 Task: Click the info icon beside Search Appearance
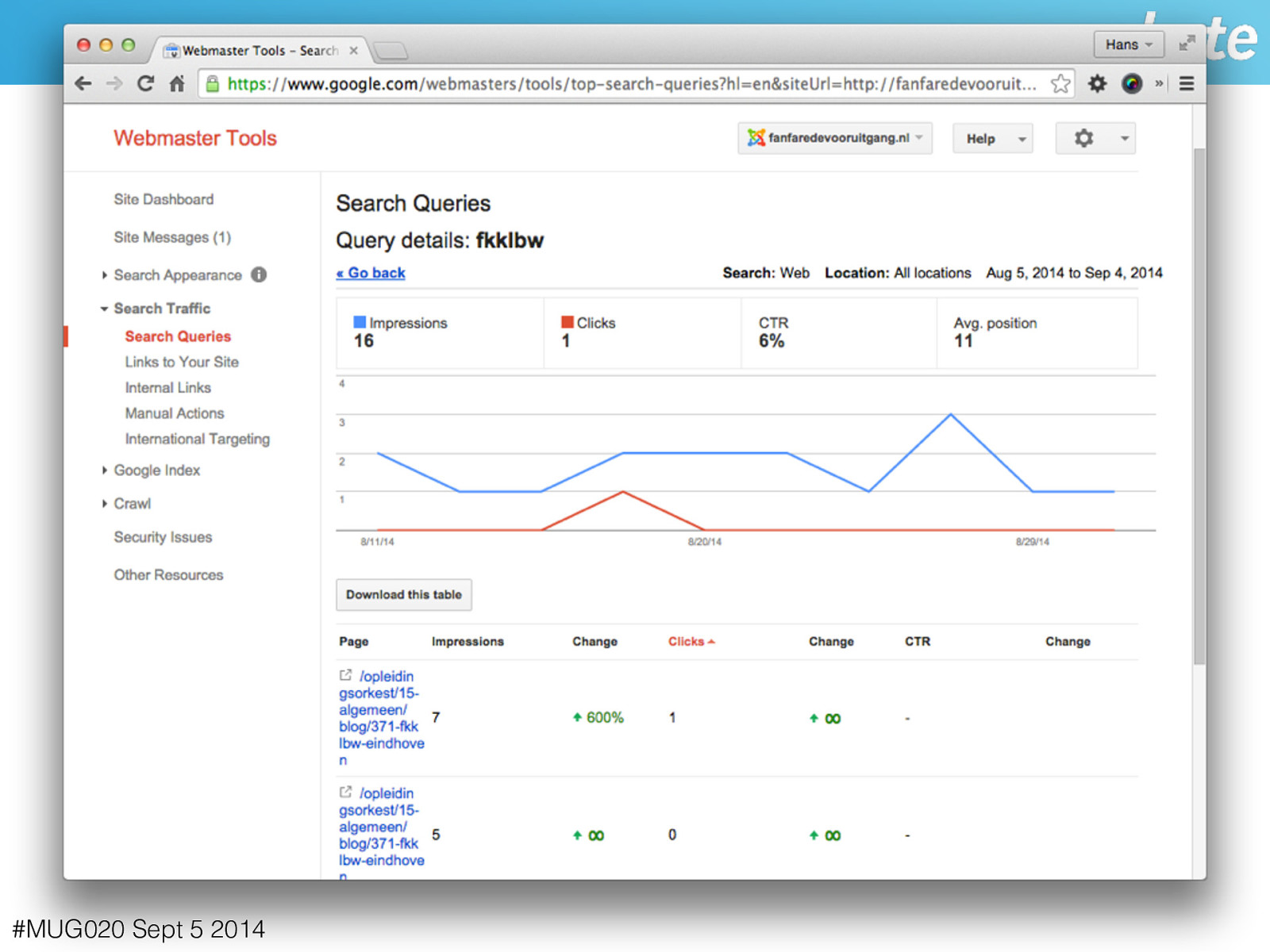coord(259,274)
